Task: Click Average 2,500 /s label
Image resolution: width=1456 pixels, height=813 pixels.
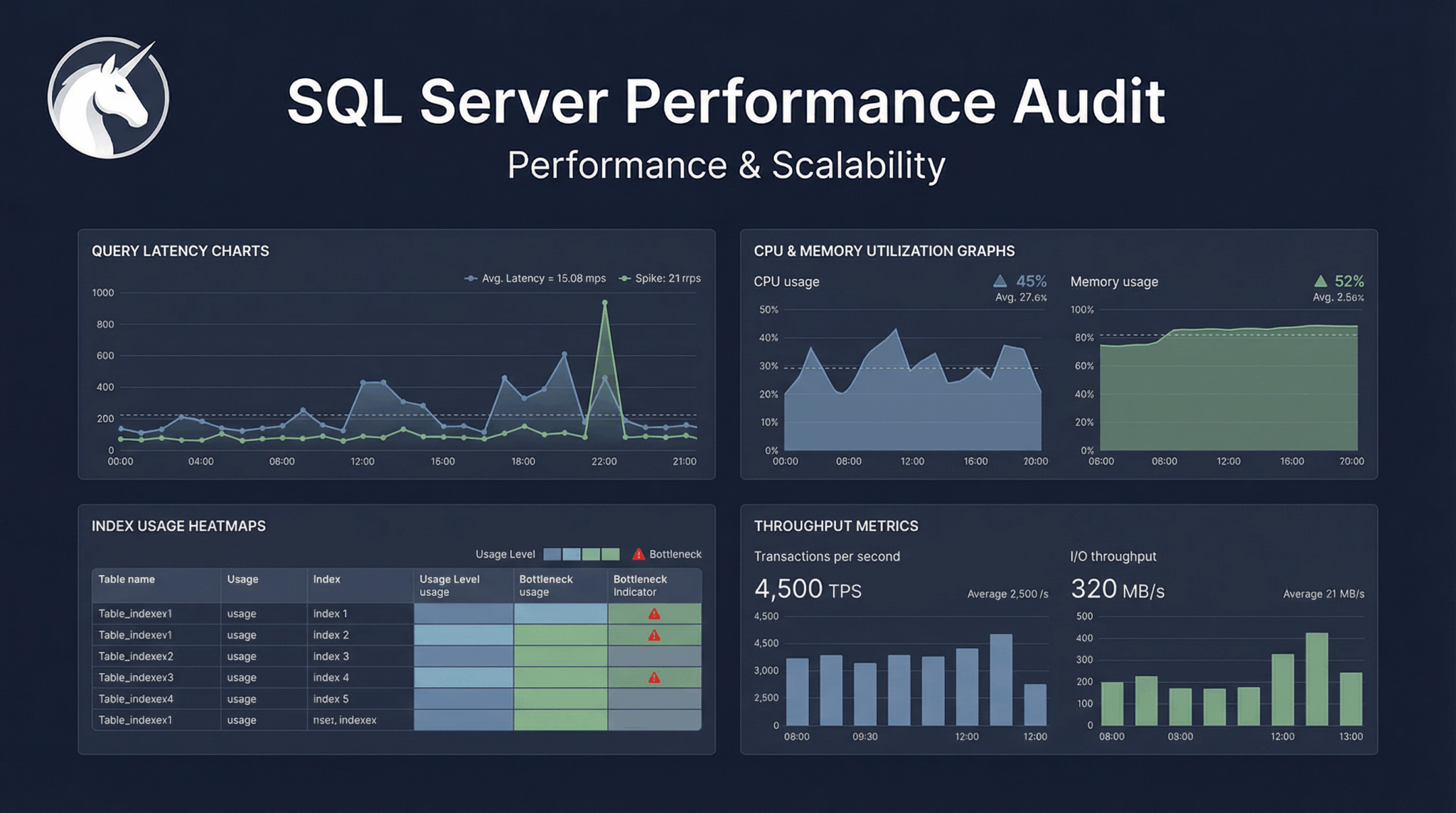Action: point(1007,594)
